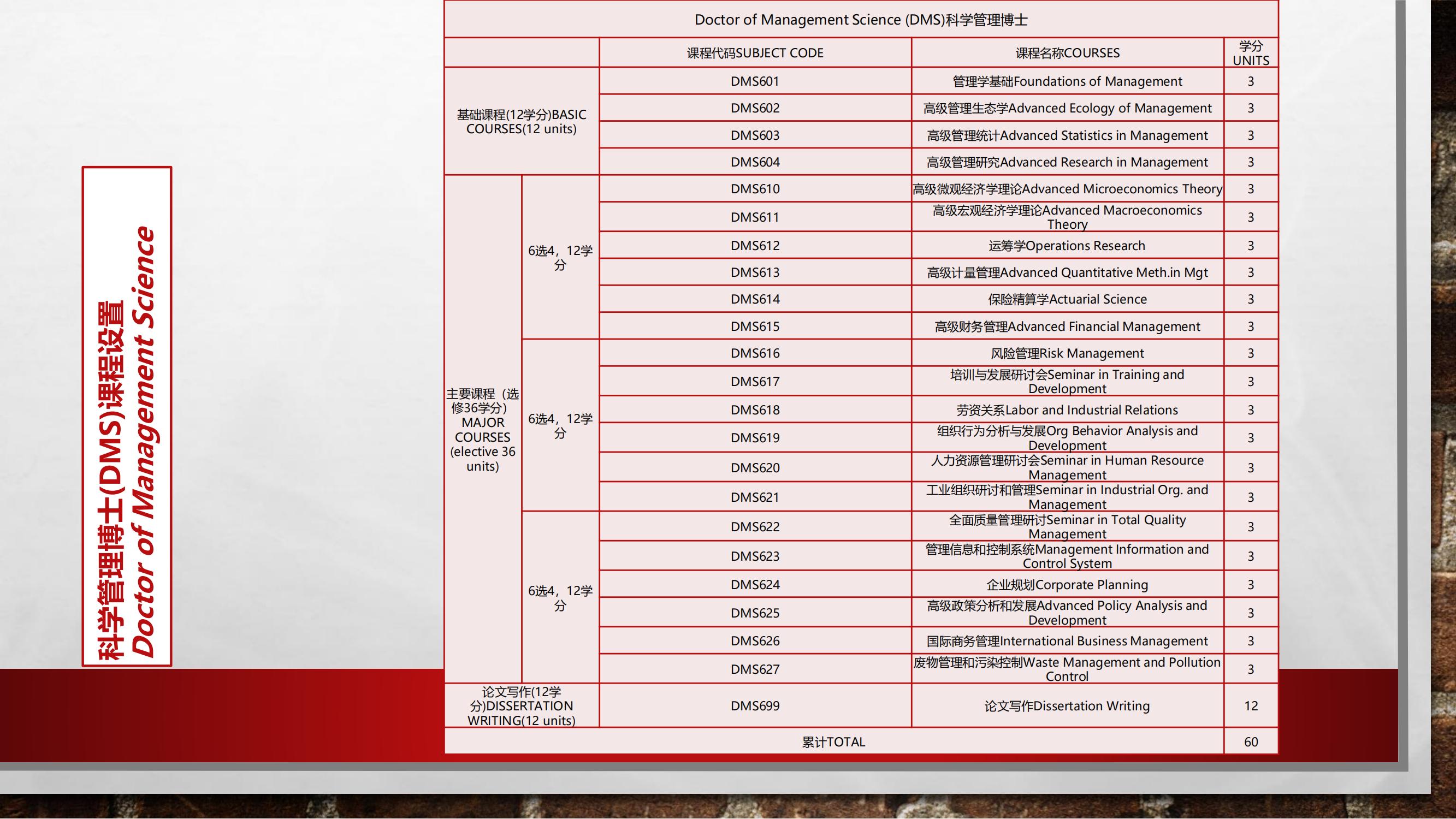This screenshot has height=819, width=1456.
Task: Click 'Management Information and Control System' cell
Action: pos(1067,556)
